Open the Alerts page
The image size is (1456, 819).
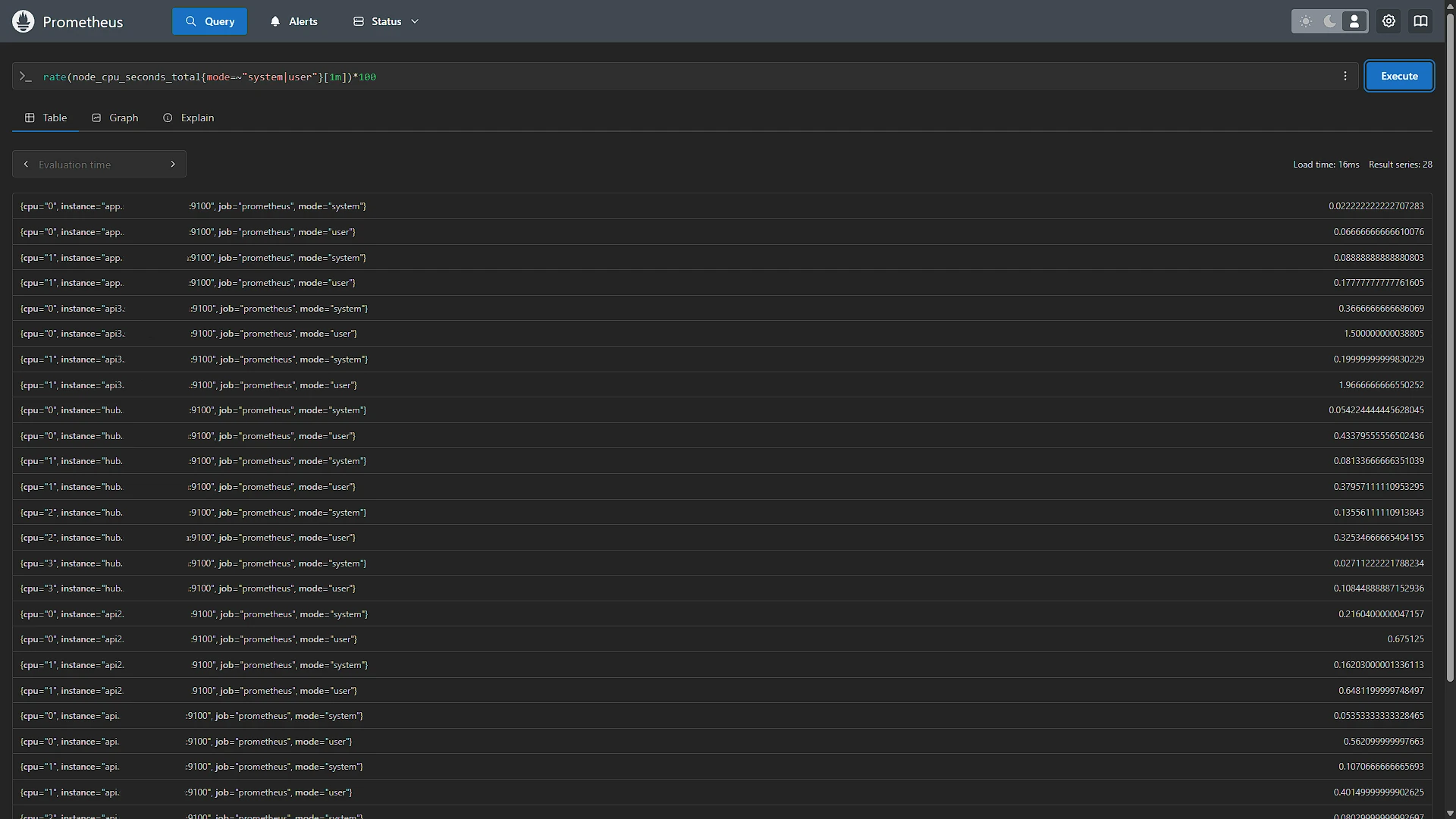[x=293, y=21]
